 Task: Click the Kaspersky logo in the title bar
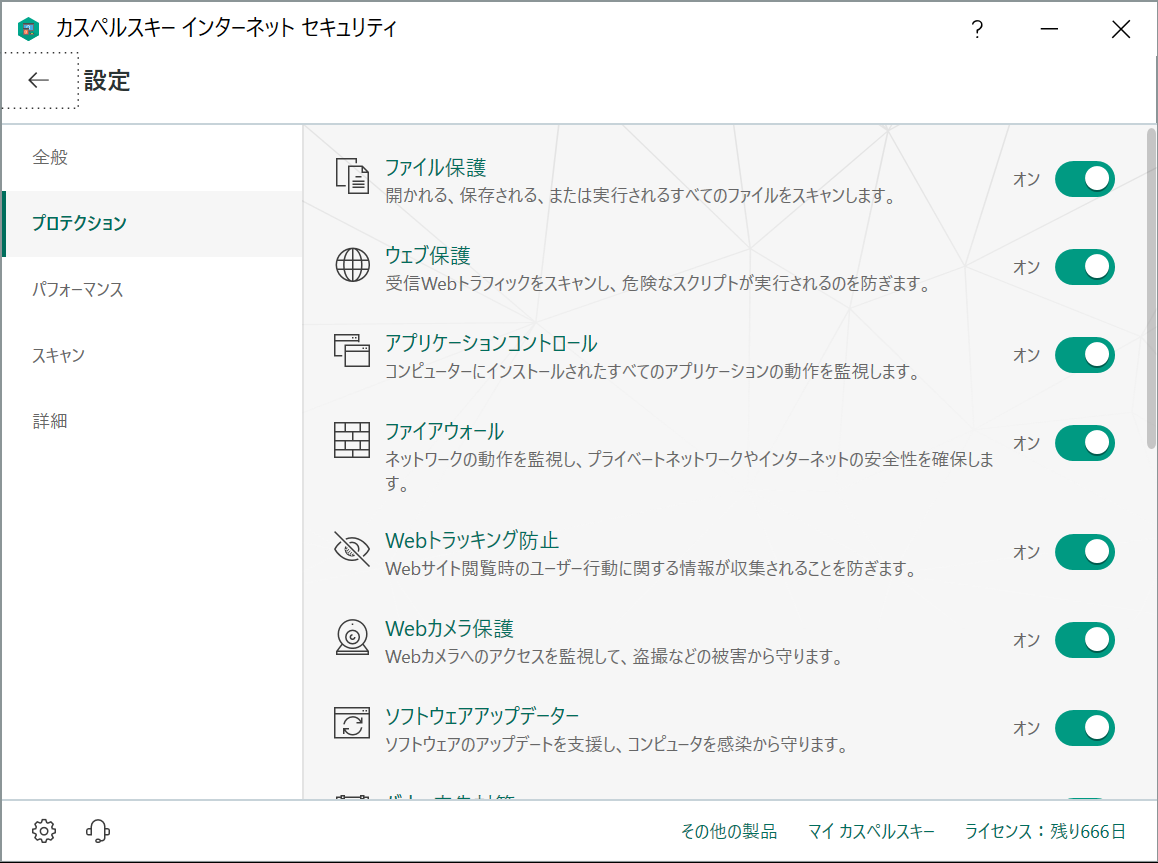[x=28, y=28]
